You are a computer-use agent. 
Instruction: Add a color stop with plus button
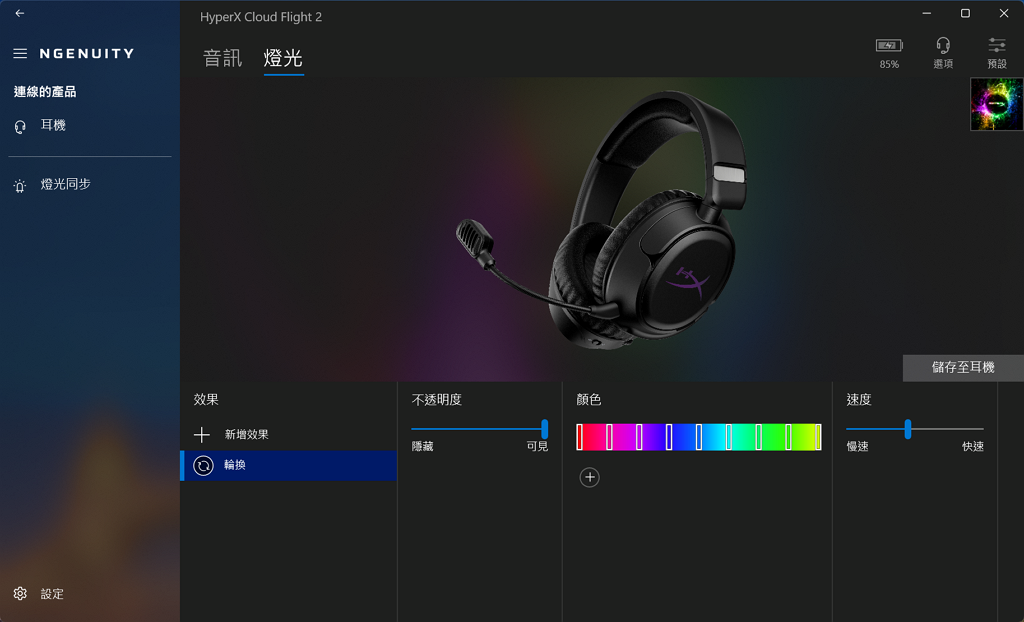point(589,477)
